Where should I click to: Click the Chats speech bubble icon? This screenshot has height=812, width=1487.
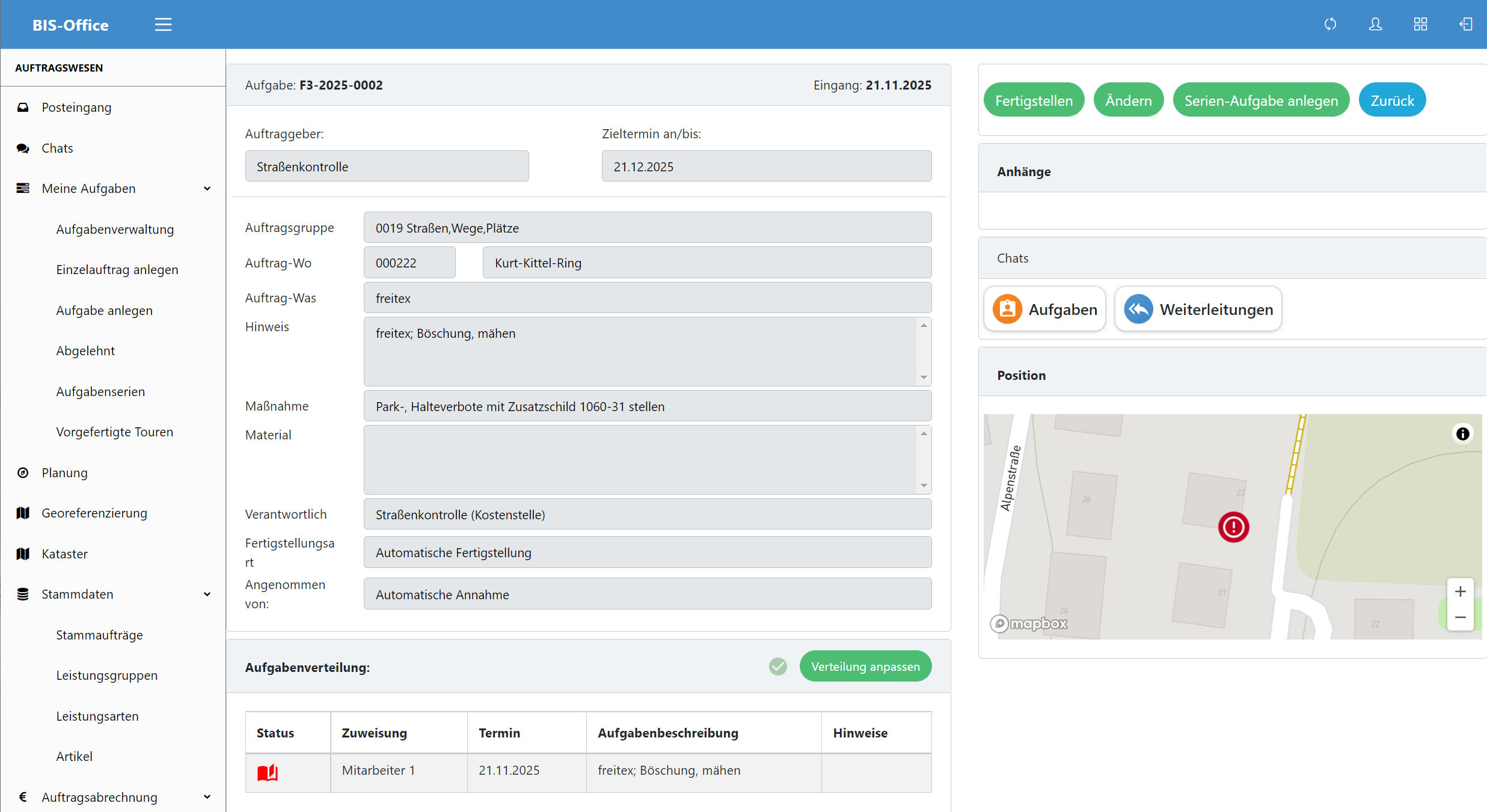pos(23,148)
